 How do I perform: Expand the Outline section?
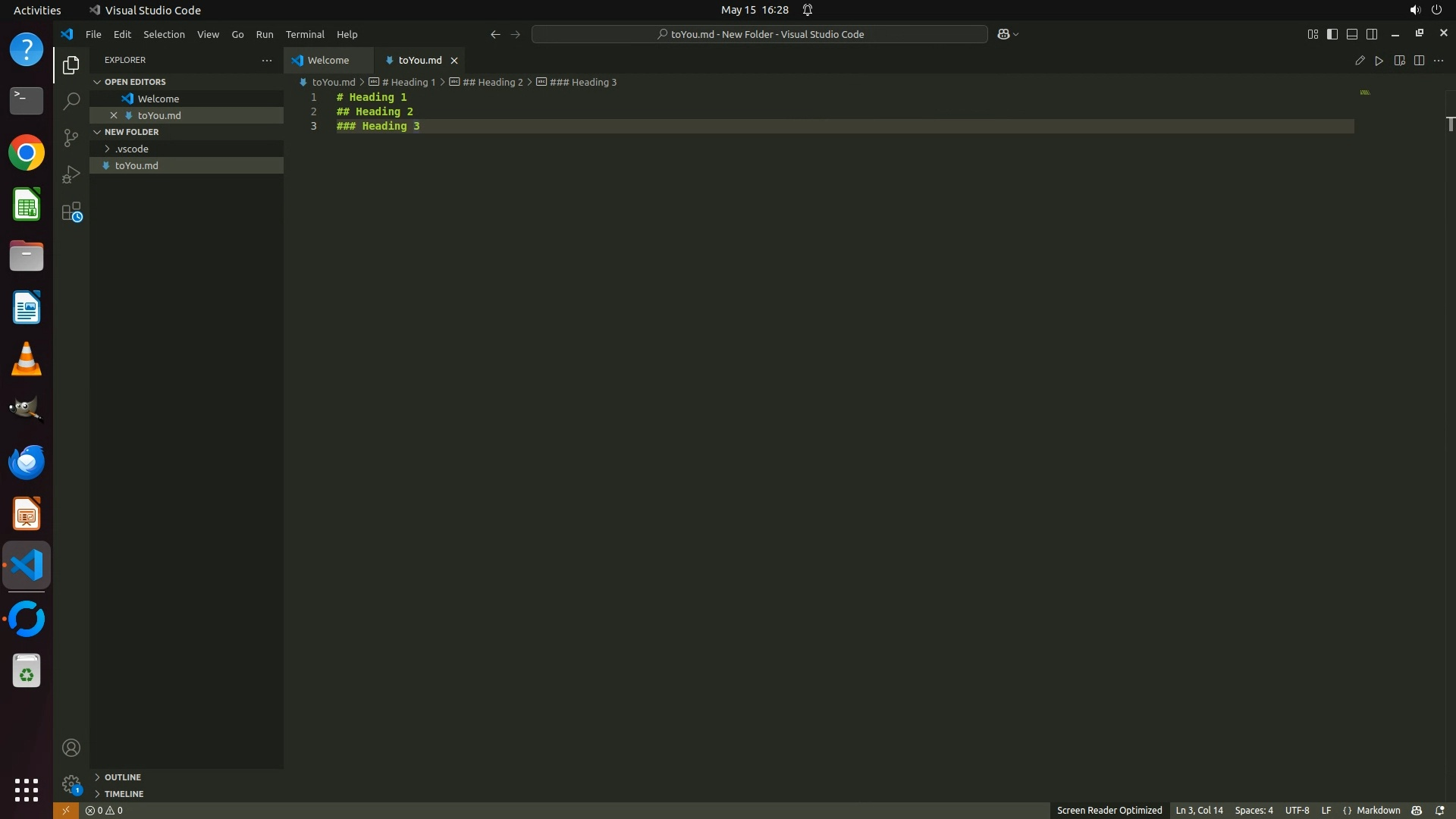point(122,777)
